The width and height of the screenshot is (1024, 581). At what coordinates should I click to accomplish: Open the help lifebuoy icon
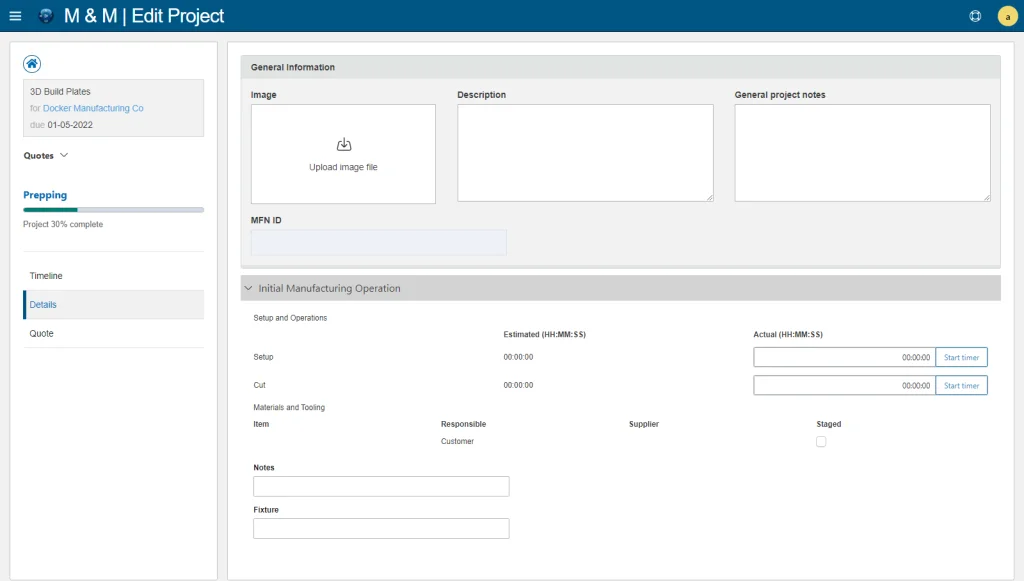pyautogui.click(x=976, y=16)
